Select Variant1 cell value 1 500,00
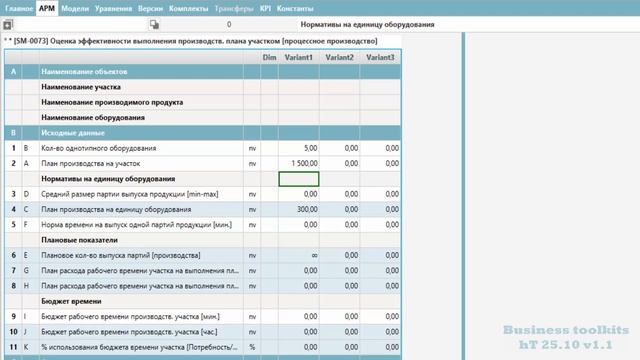640x360 pixels. click(x=299, y=164)
